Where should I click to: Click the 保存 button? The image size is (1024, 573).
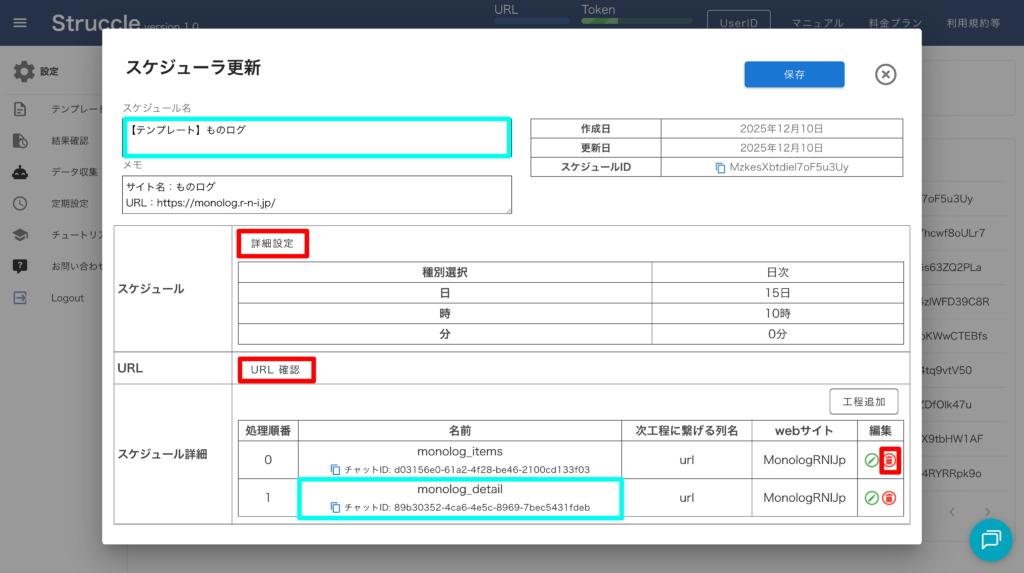pyautogui.click(x=794, y=75)
